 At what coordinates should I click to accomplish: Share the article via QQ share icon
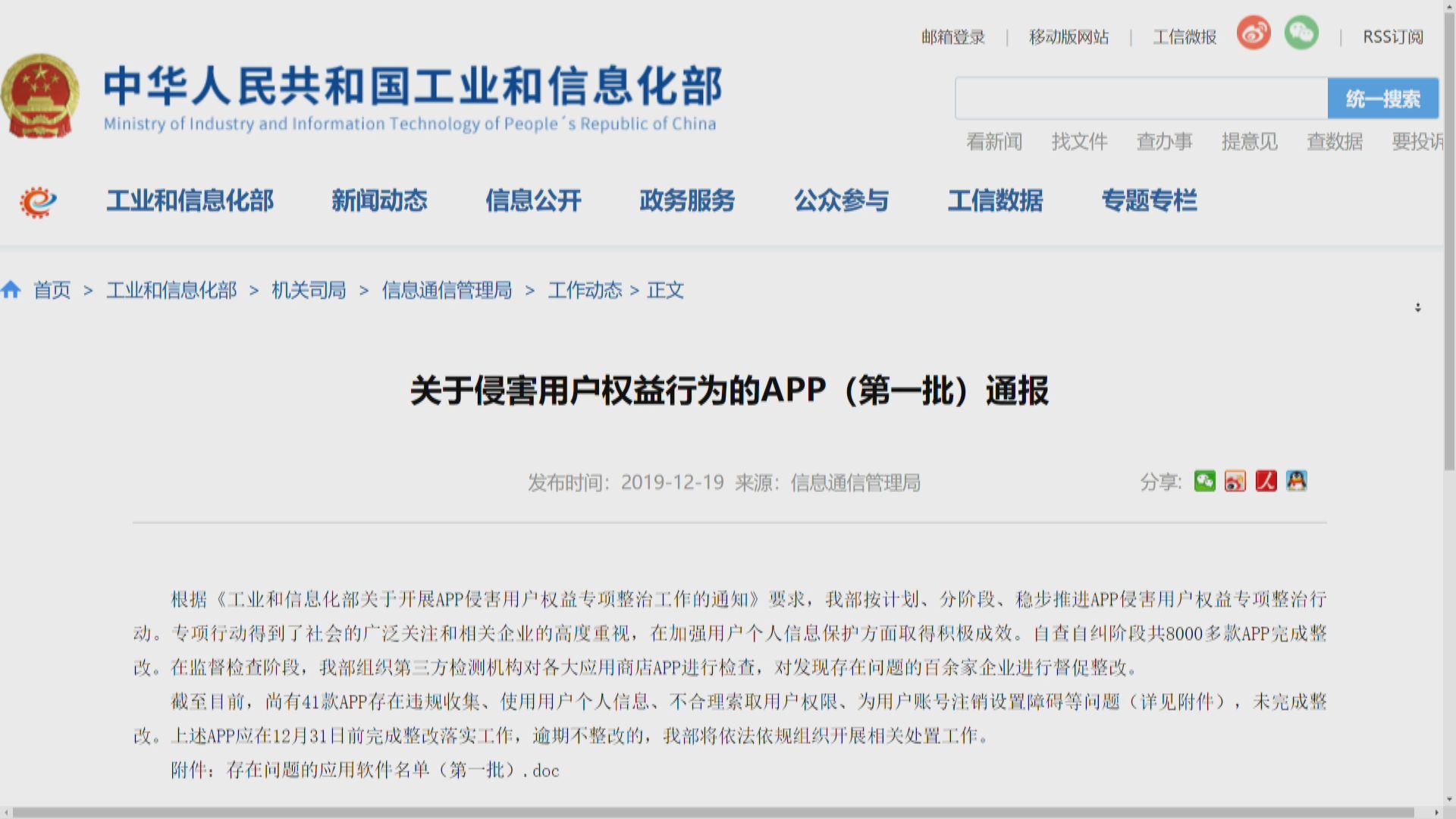[1297, 481]
